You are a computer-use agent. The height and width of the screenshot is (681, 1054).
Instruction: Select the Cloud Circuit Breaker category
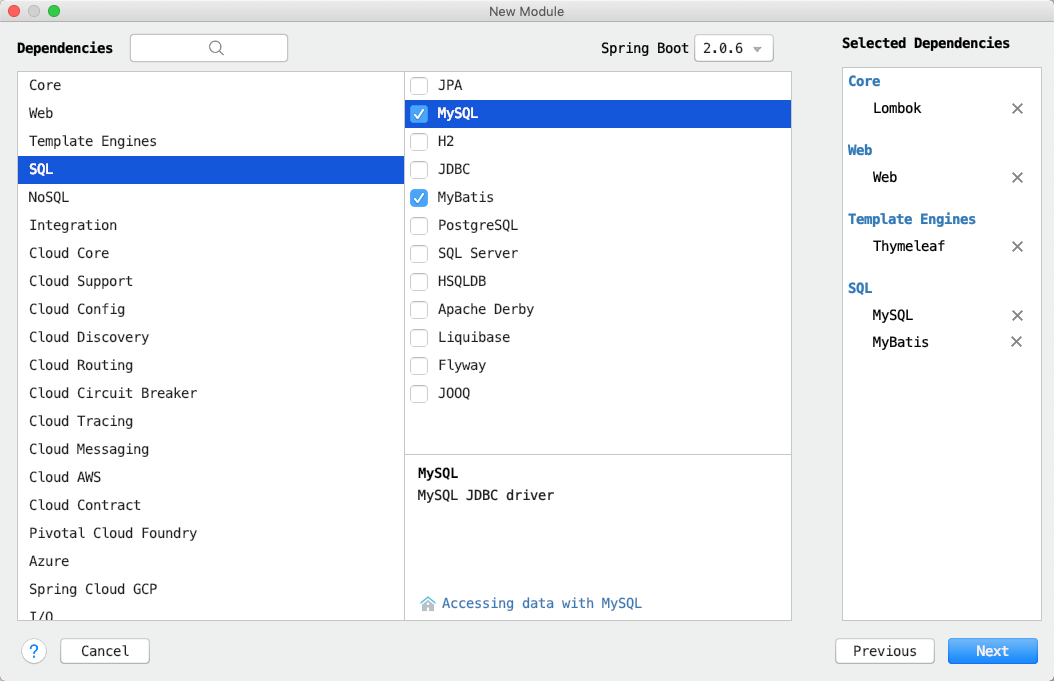(x=211, y=393)
